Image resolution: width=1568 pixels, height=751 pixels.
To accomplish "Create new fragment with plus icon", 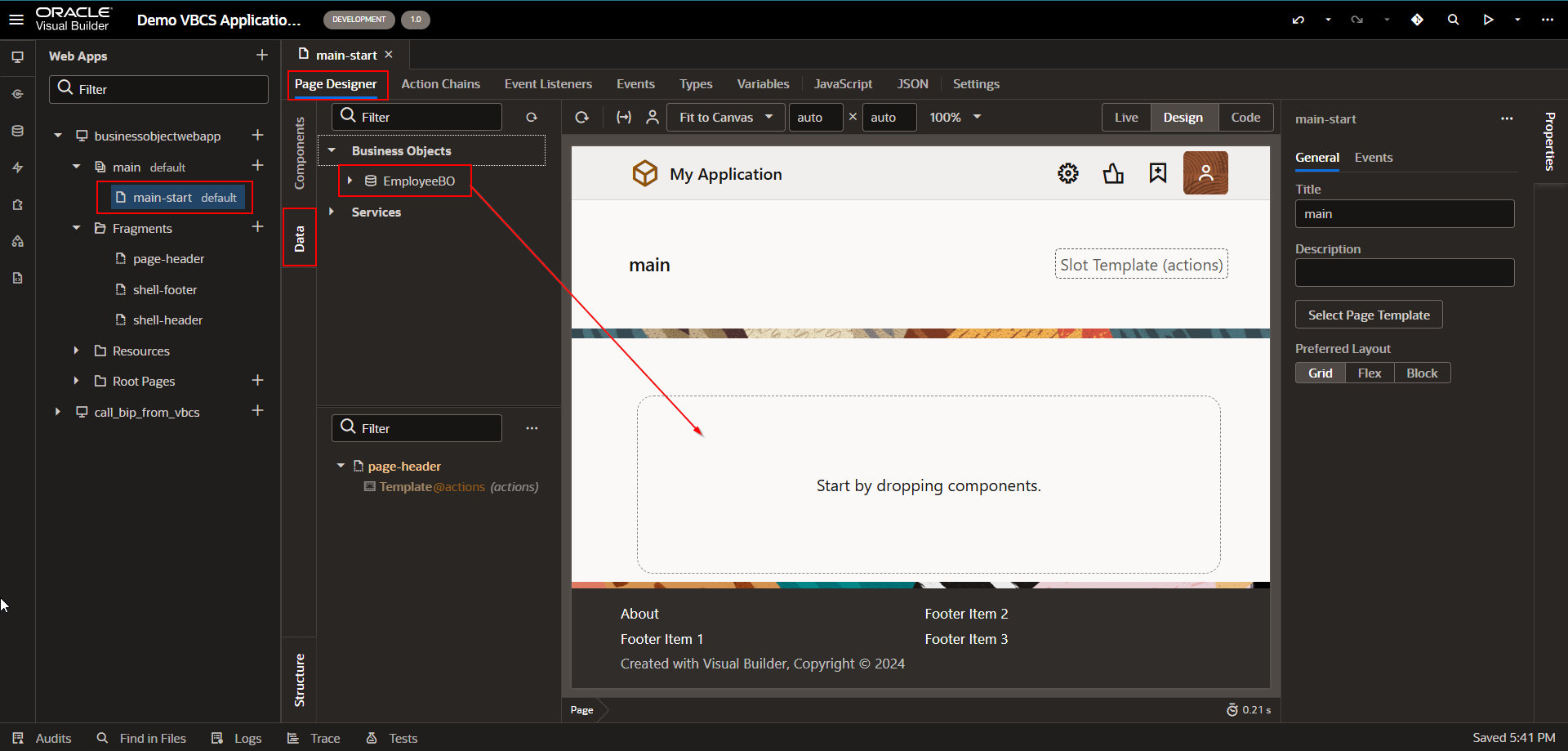I will point(257,226).
